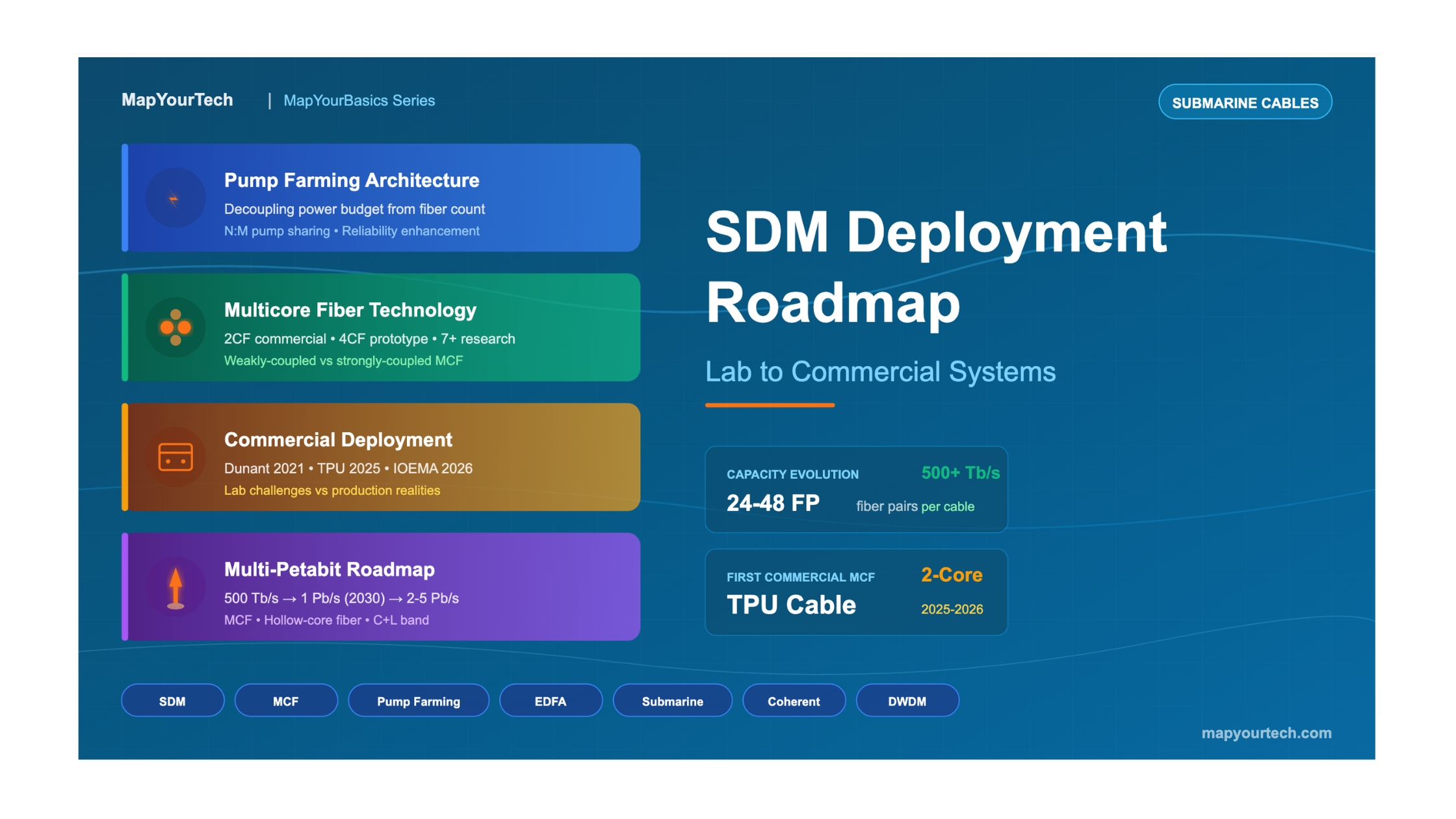Select the MCF tag pill

pyautogui.click(x=285, y=701)
